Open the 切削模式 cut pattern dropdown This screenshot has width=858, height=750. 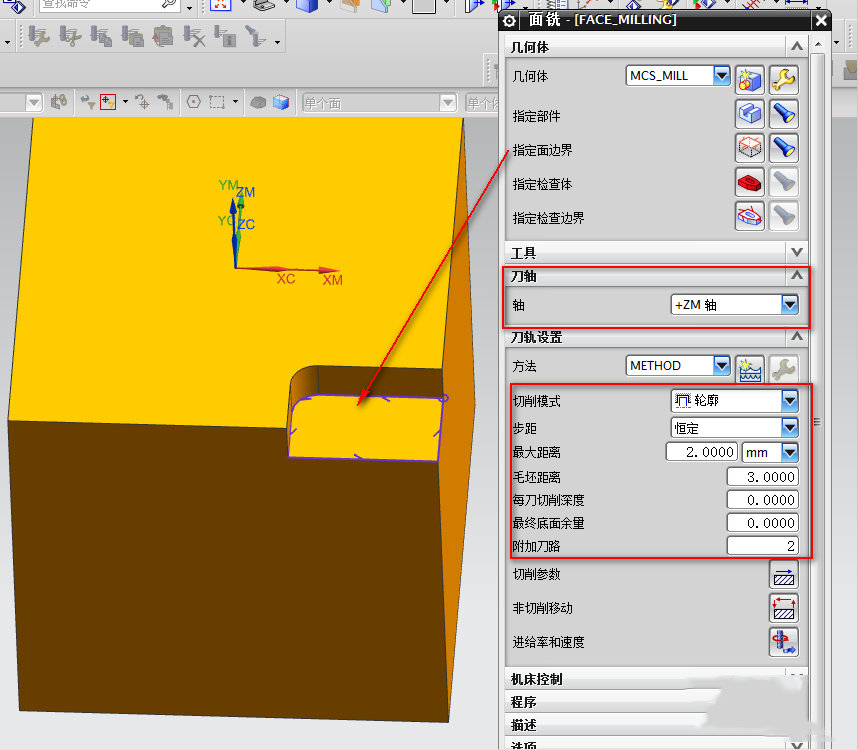click(789, 401)
